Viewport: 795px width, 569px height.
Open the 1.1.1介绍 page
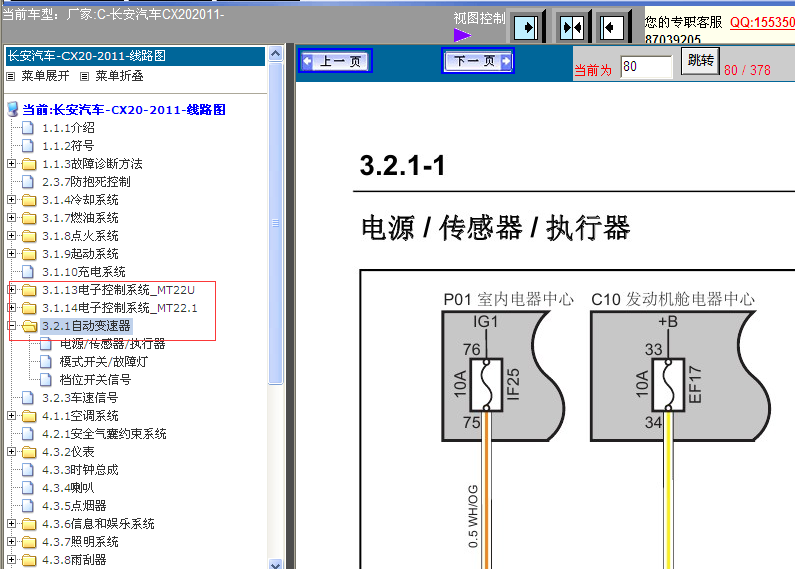pos(68,128)
